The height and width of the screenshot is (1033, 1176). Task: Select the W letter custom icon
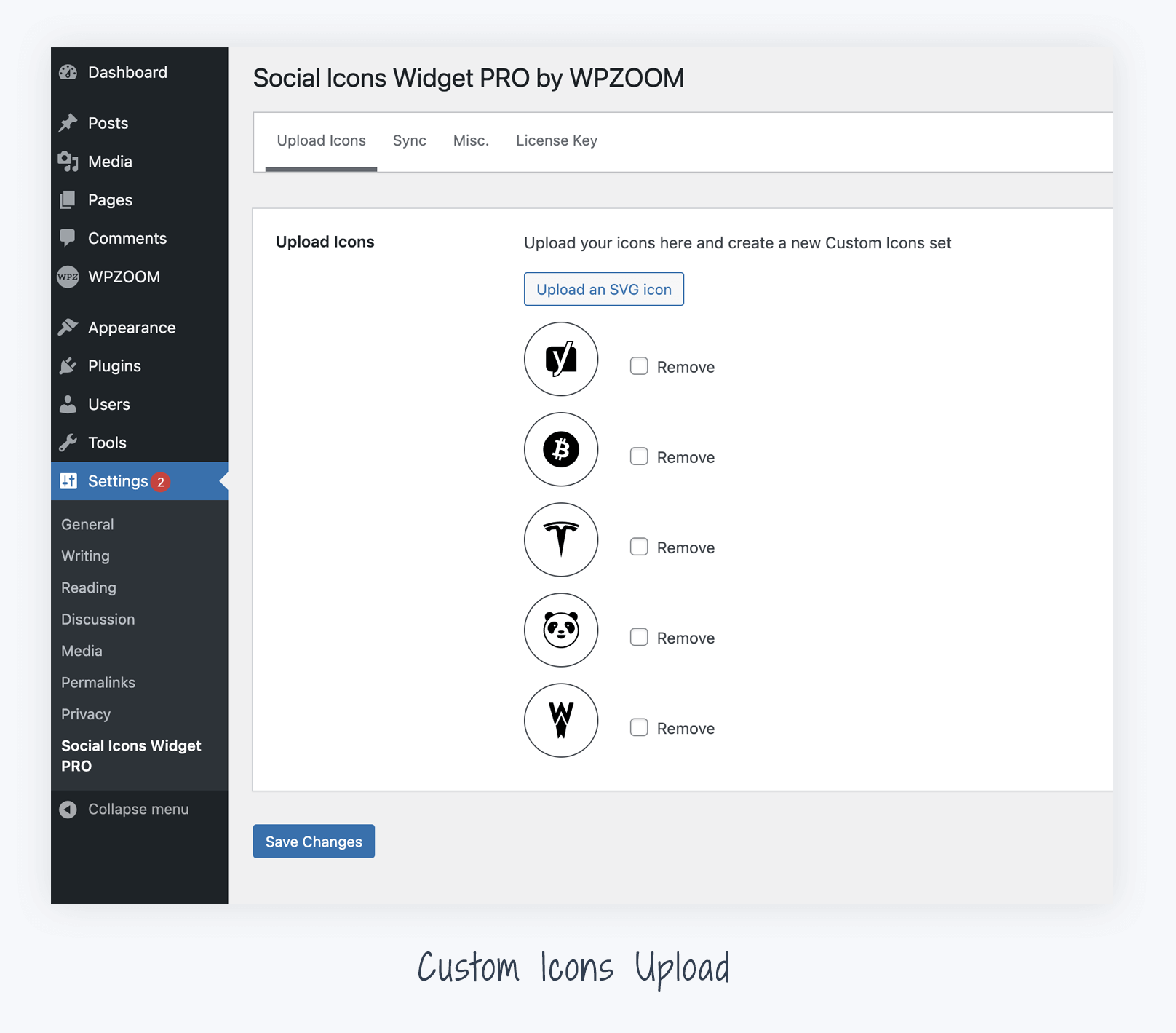pyautogui.click(x=561, y=720)
